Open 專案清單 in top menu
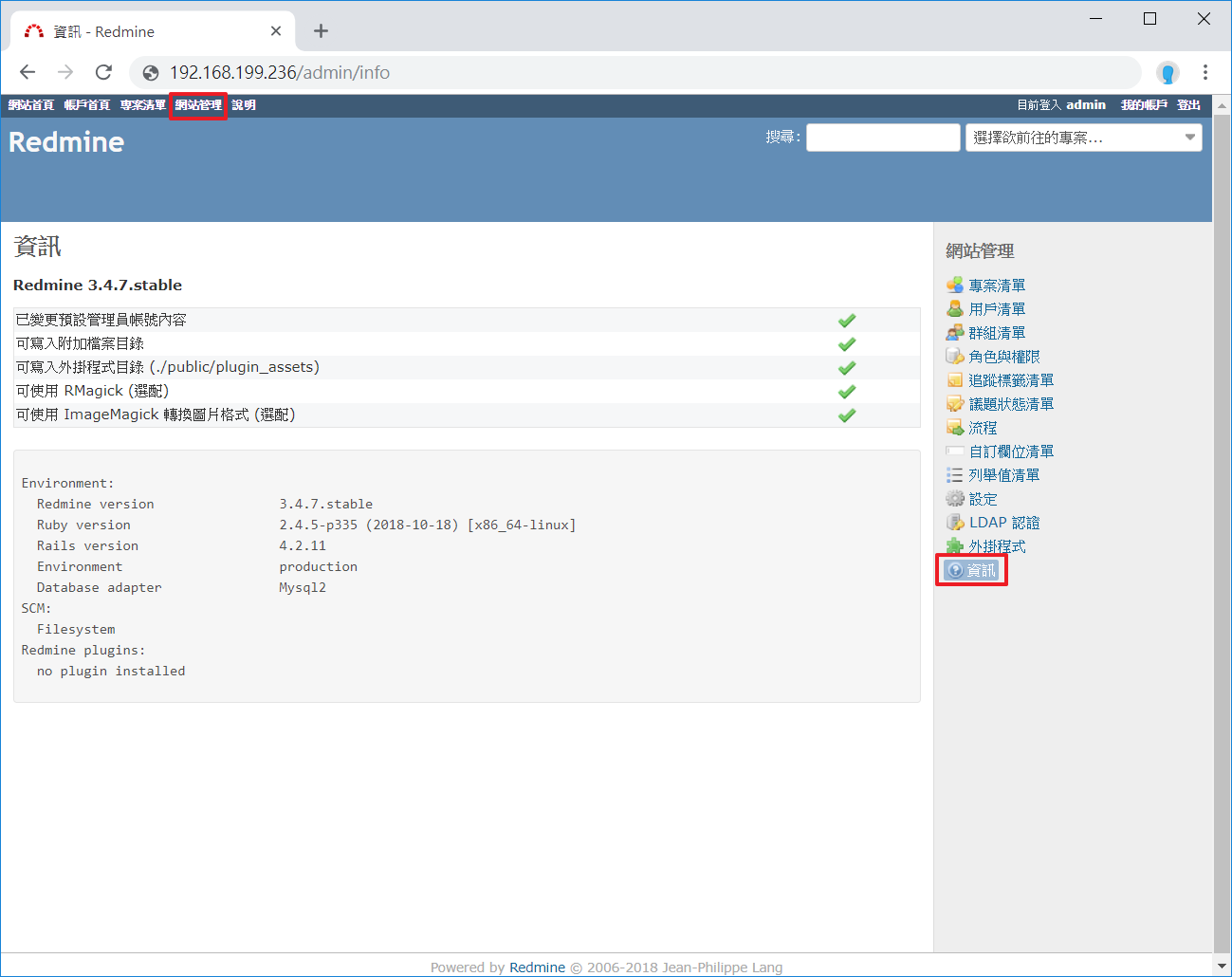 143,105
